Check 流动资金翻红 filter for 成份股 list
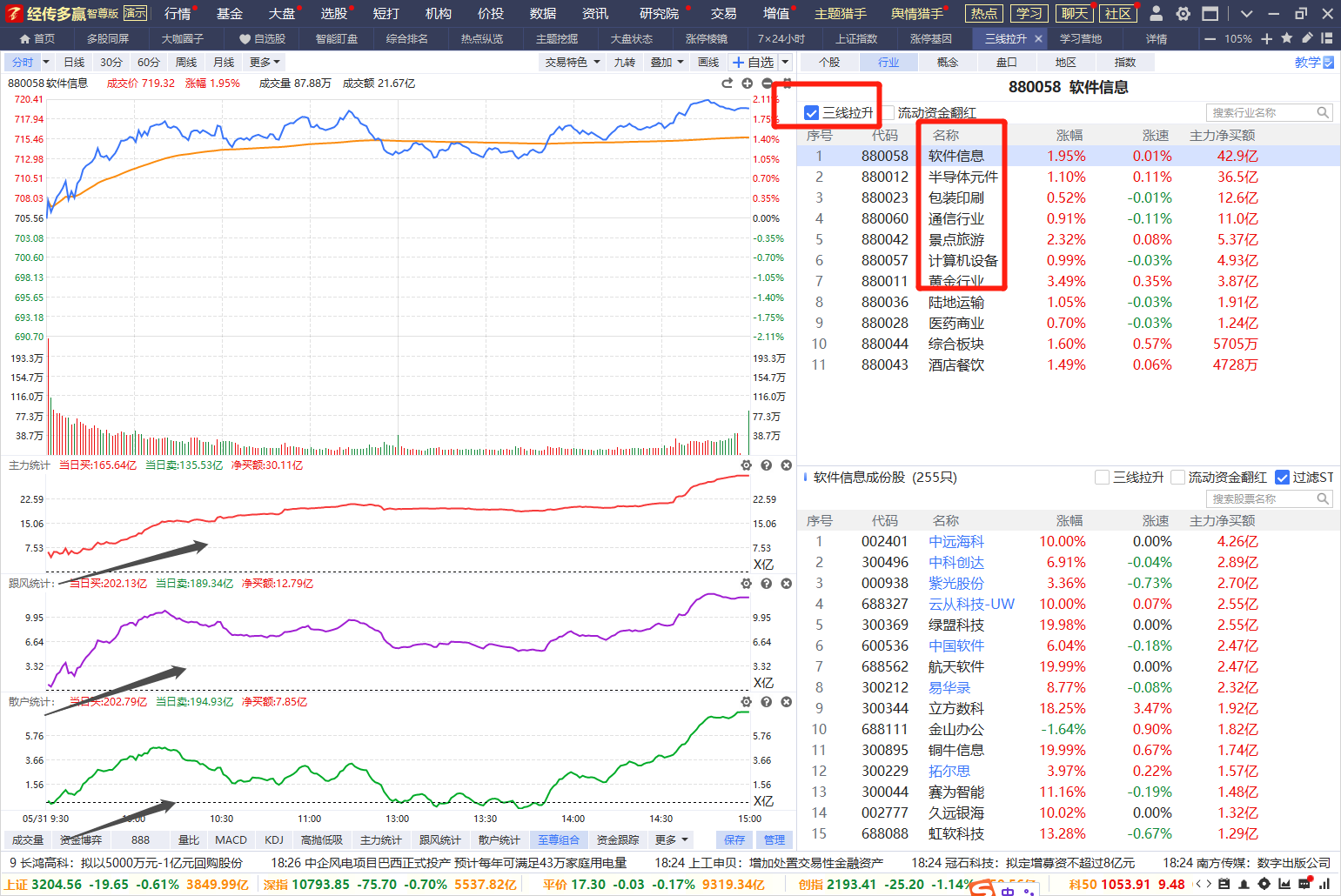This screenshot has width=1341, height=896. [1178, 478]
